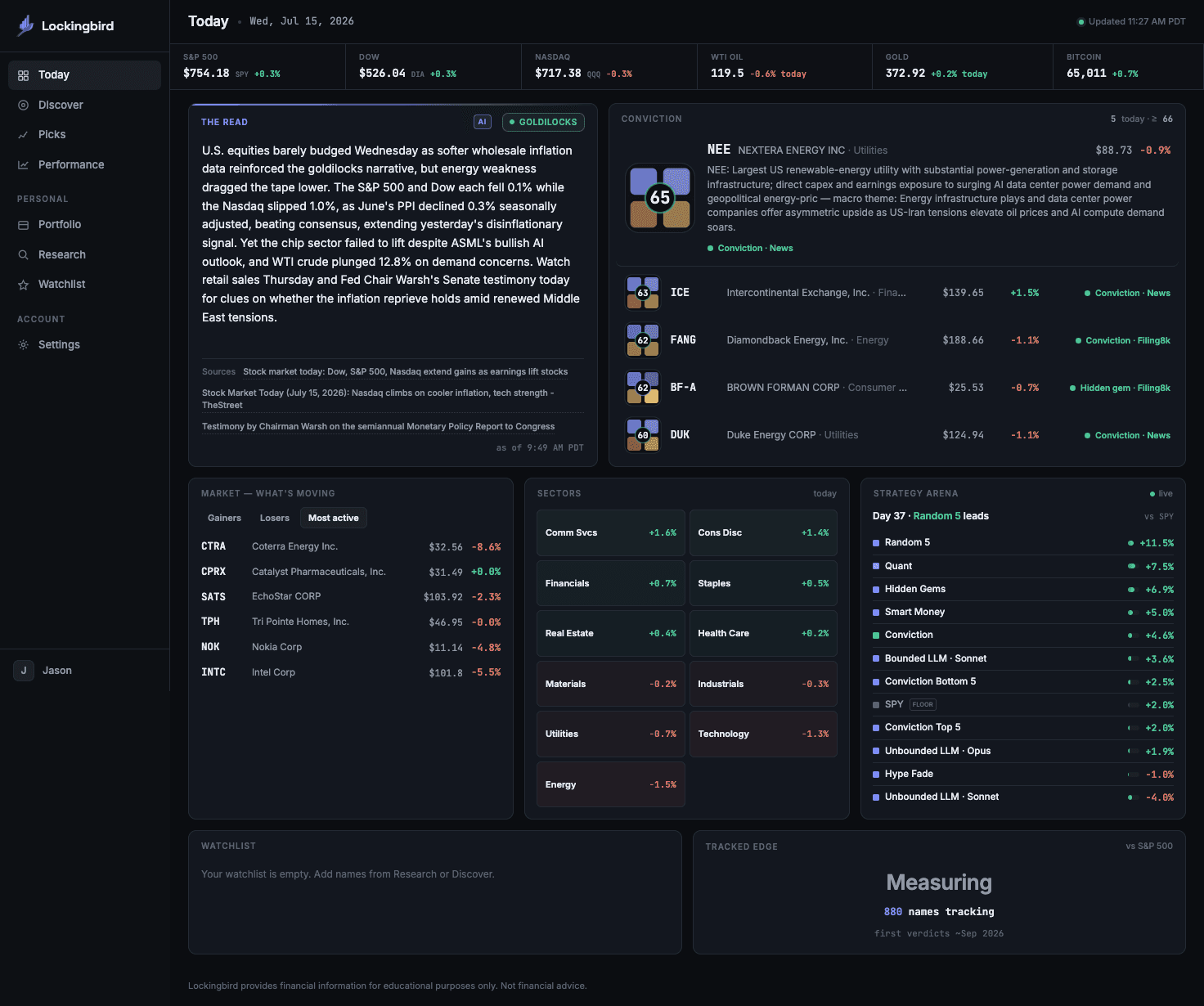Open the Watchlist page from sidebar

84,285
